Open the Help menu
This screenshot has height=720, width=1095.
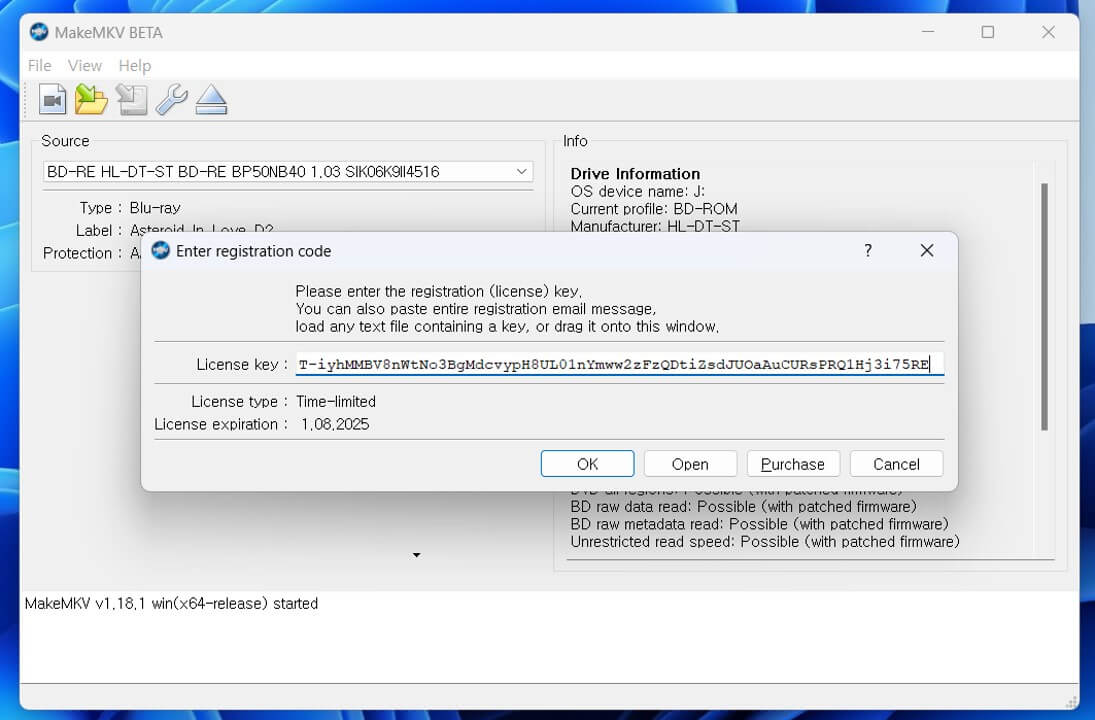click(x=135, y=66)
